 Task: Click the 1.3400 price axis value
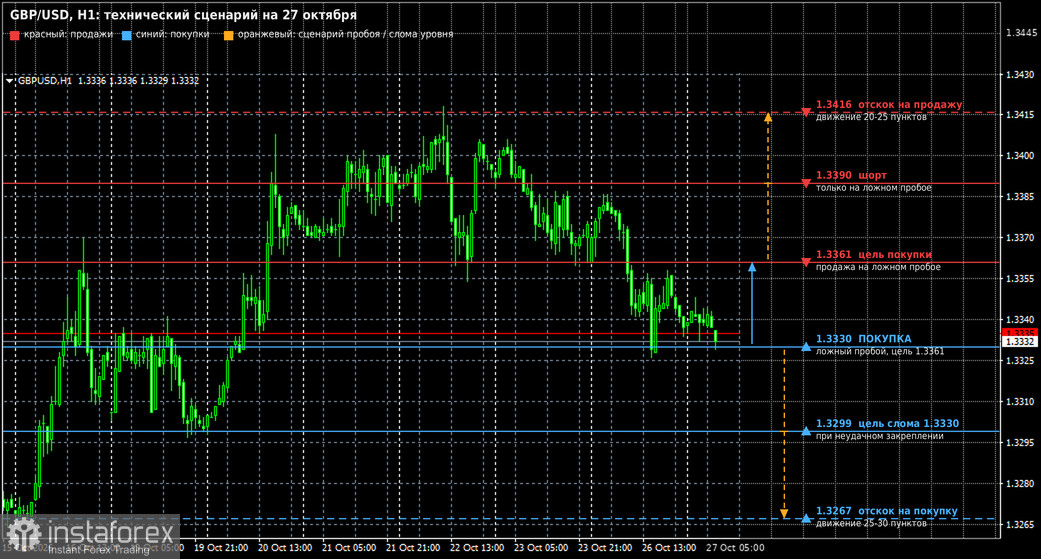coord(1021,155)
